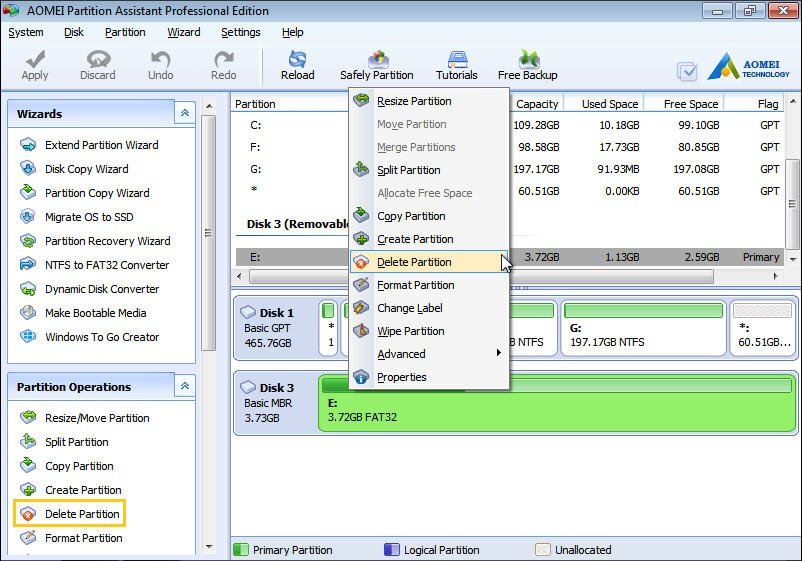
Task: Choose Format Partition in Partition Operations
Action: click(71, 538)
